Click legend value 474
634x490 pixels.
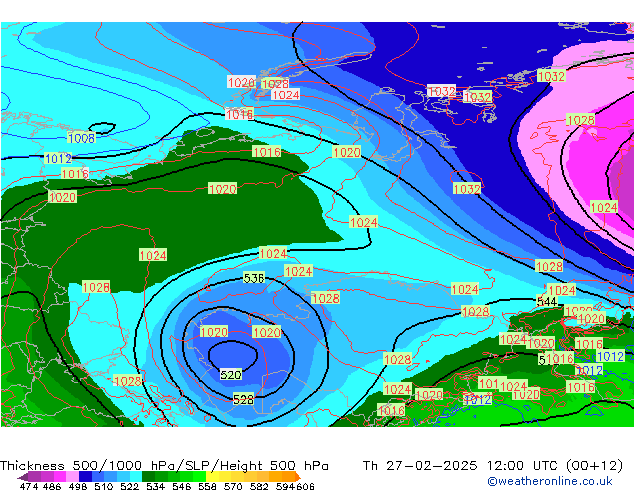[29, 486]
